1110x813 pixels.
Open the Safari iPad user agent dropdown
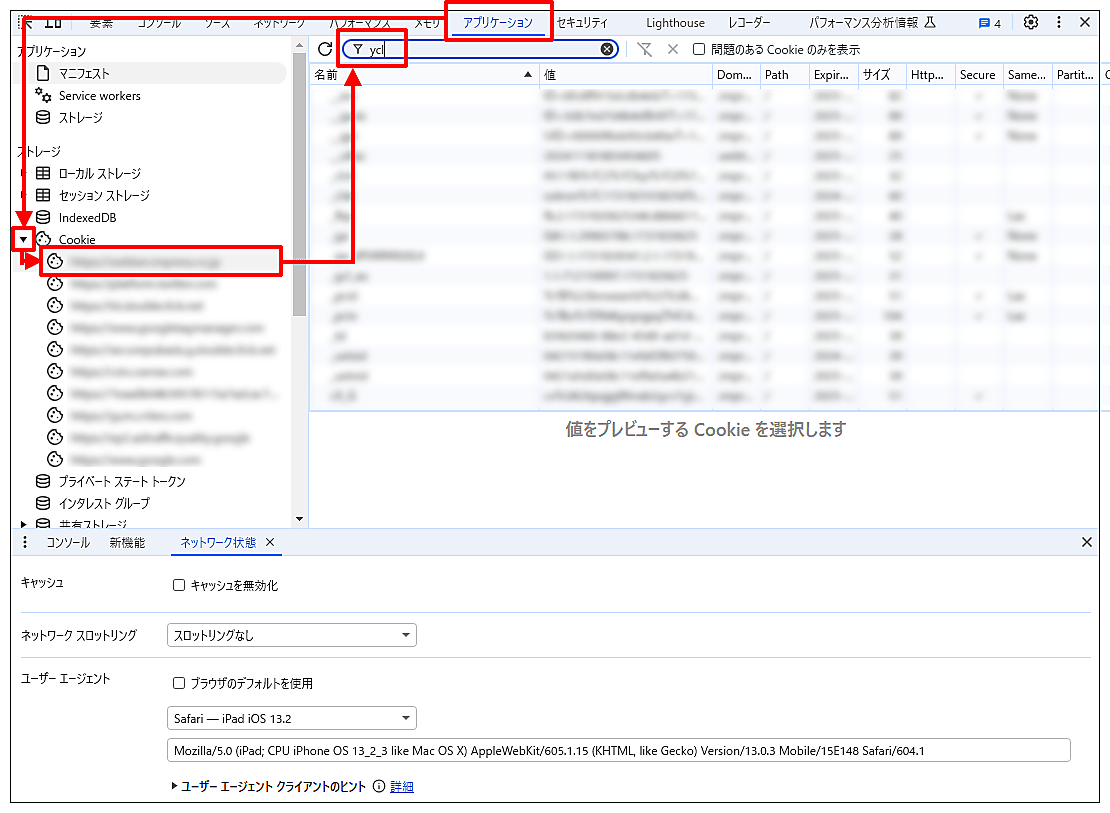pos(291,718)
